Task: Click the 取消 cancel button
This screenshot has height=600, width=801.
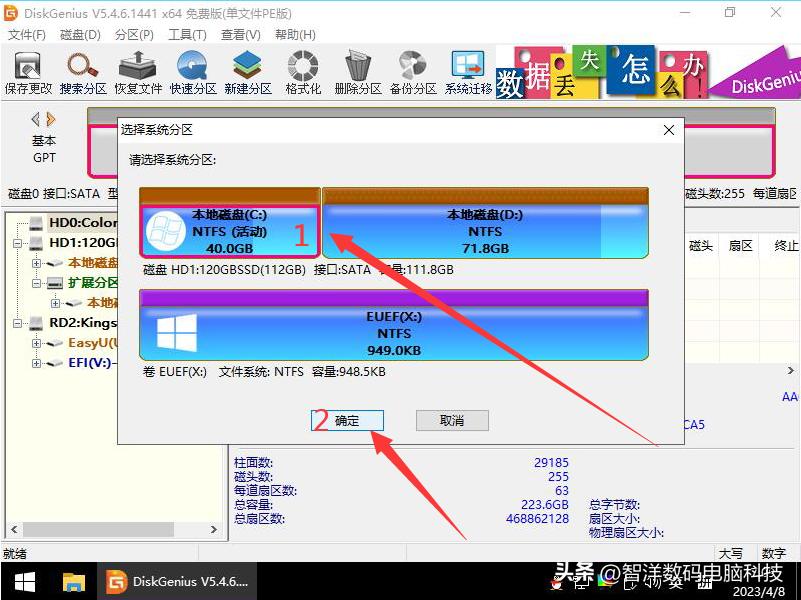Action: (x=452, y=420)
